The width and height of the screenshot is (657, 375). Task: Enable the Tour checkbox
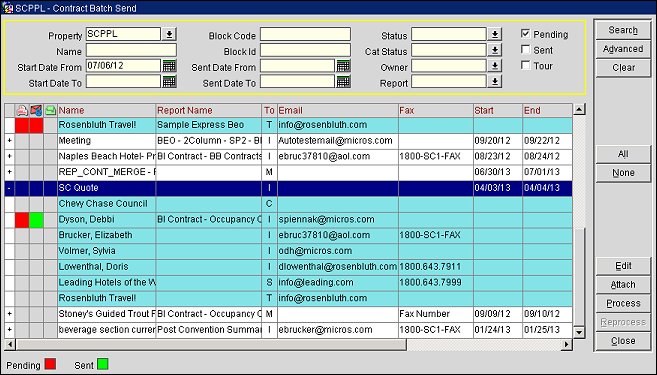525,65
